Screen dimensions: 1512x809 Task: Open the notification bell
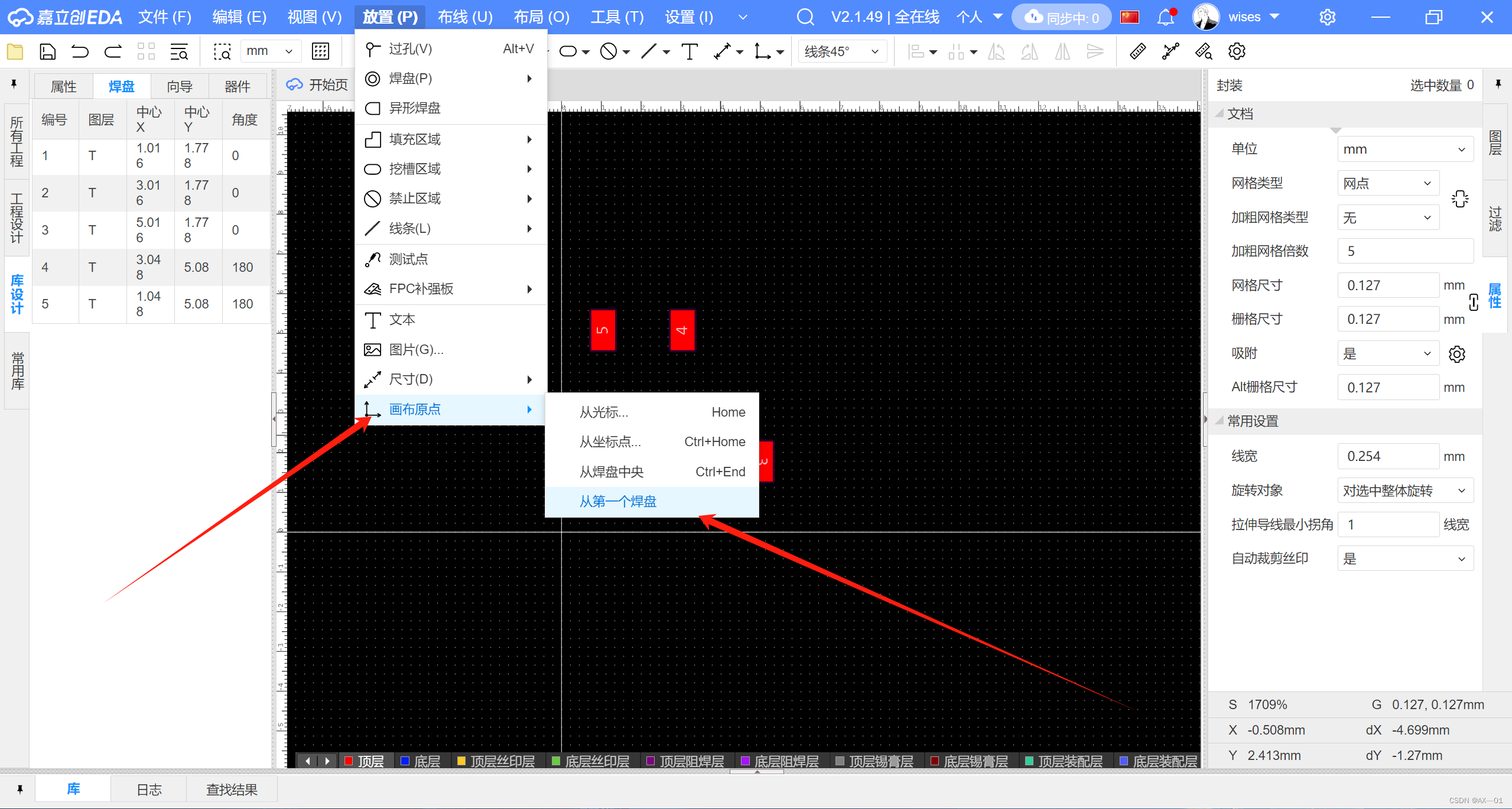(x=1165, y=17)
